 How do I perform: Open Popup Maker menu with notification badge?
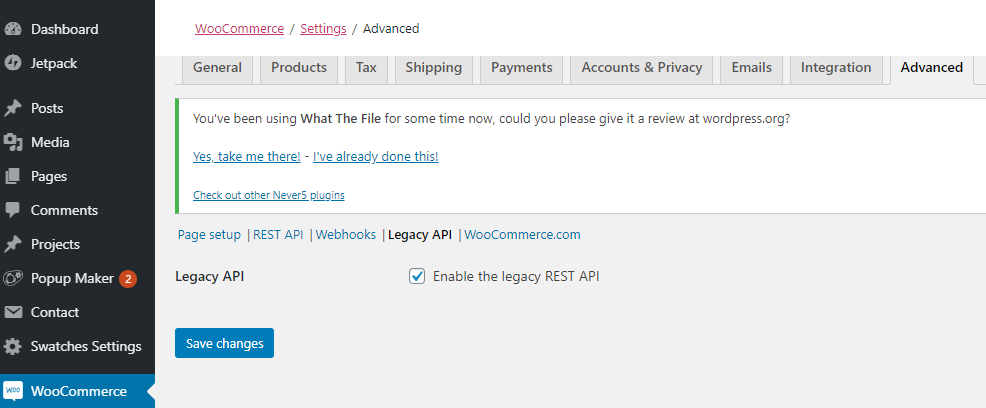pyautogui.click(x=72, y=278)
